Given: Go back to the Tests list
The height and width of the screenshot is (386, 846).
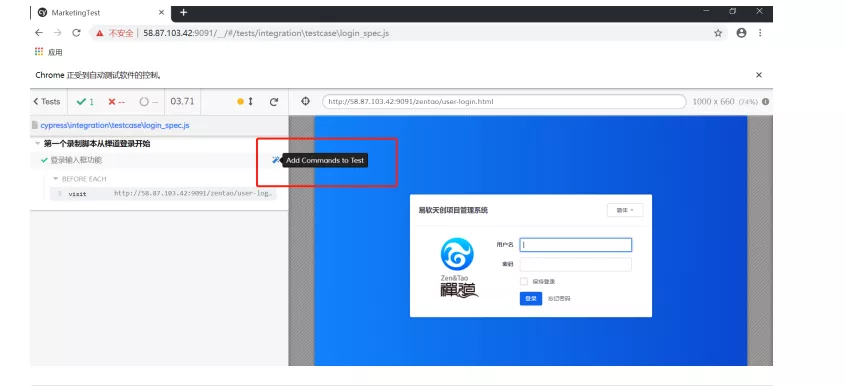Looking at the screenshot, I should pyautogui.click(x=47, y=101).
